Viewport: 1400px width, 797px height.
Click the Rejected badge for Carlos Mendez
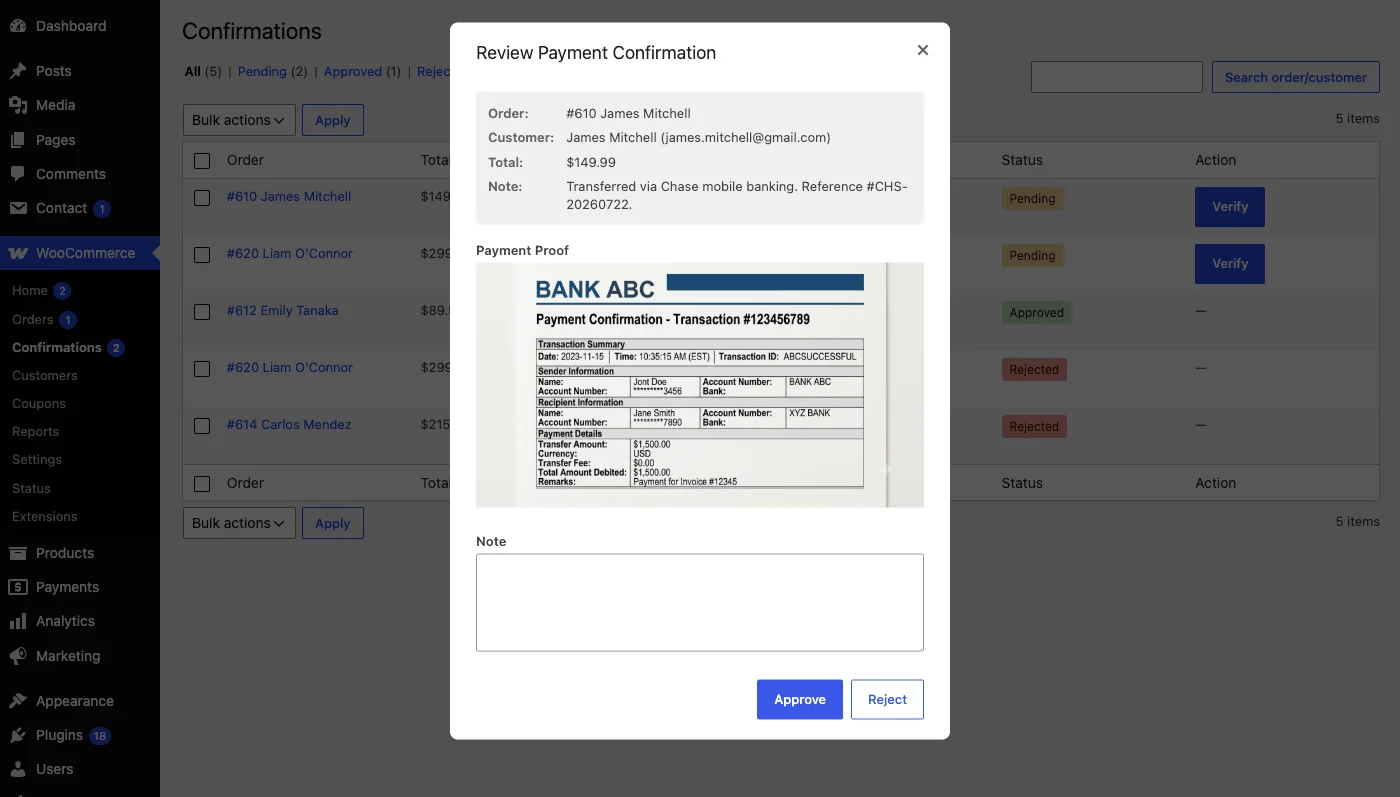coord(1034,427)
